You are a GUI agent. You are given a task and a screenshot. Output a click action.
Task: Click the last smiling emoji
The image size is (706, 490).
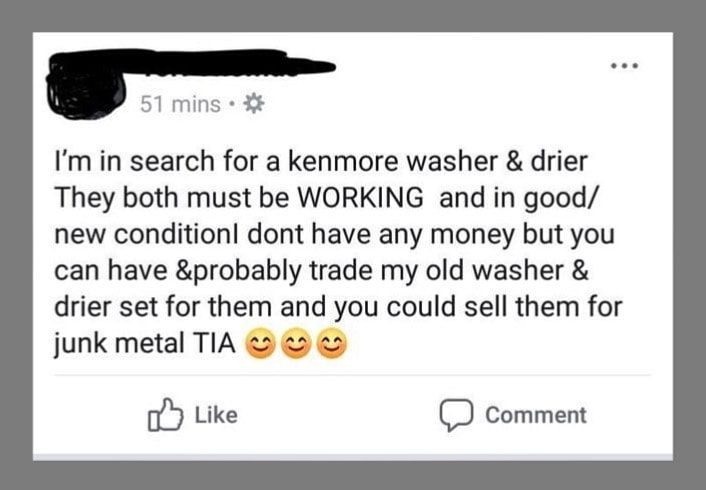tap(332, 343)
